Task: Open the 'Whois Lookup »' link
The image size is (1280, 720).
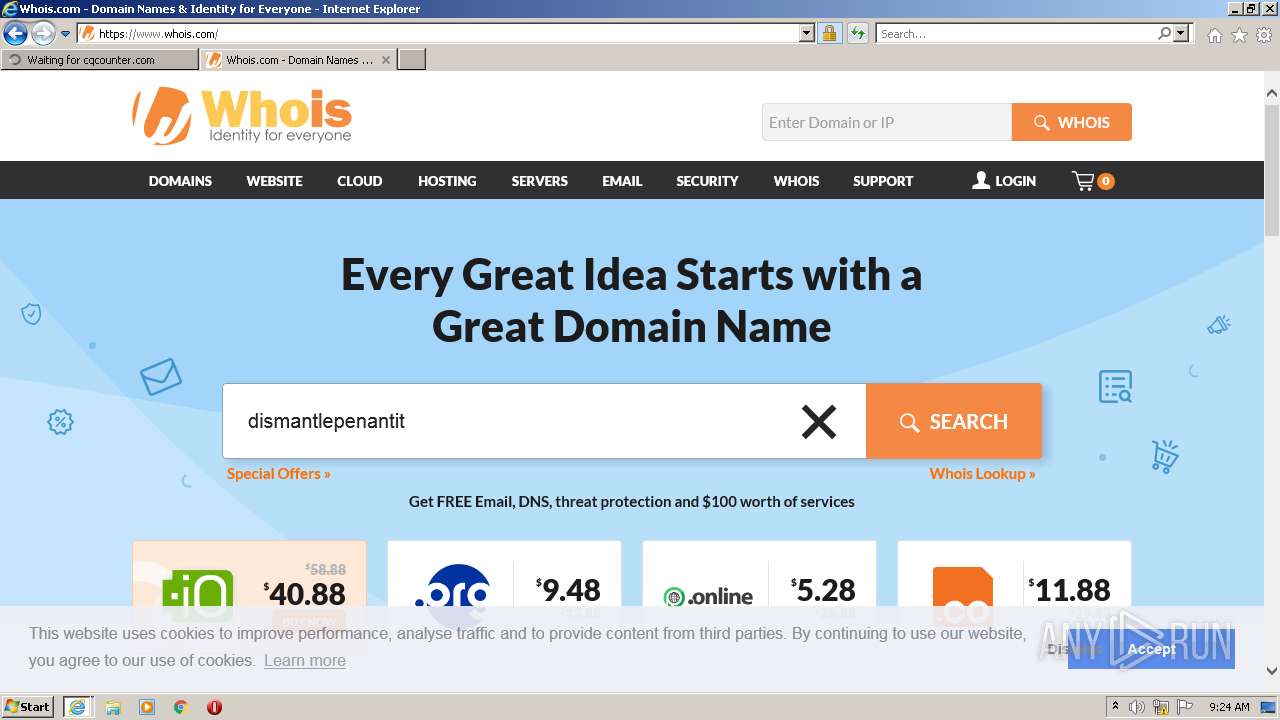Action: pos(982,474)
